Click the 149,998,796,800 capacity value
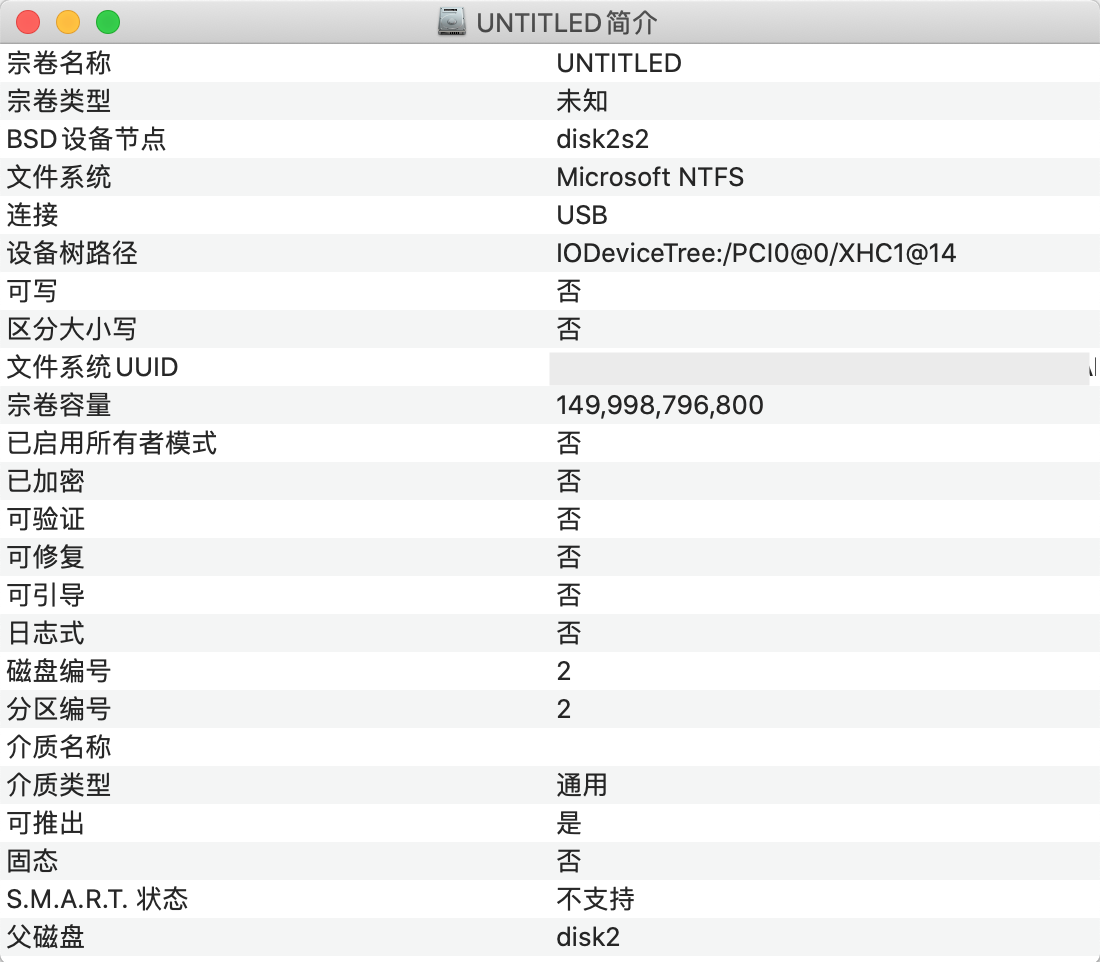The width and height of the screenshot is (1100, 962). pos(660,405)
